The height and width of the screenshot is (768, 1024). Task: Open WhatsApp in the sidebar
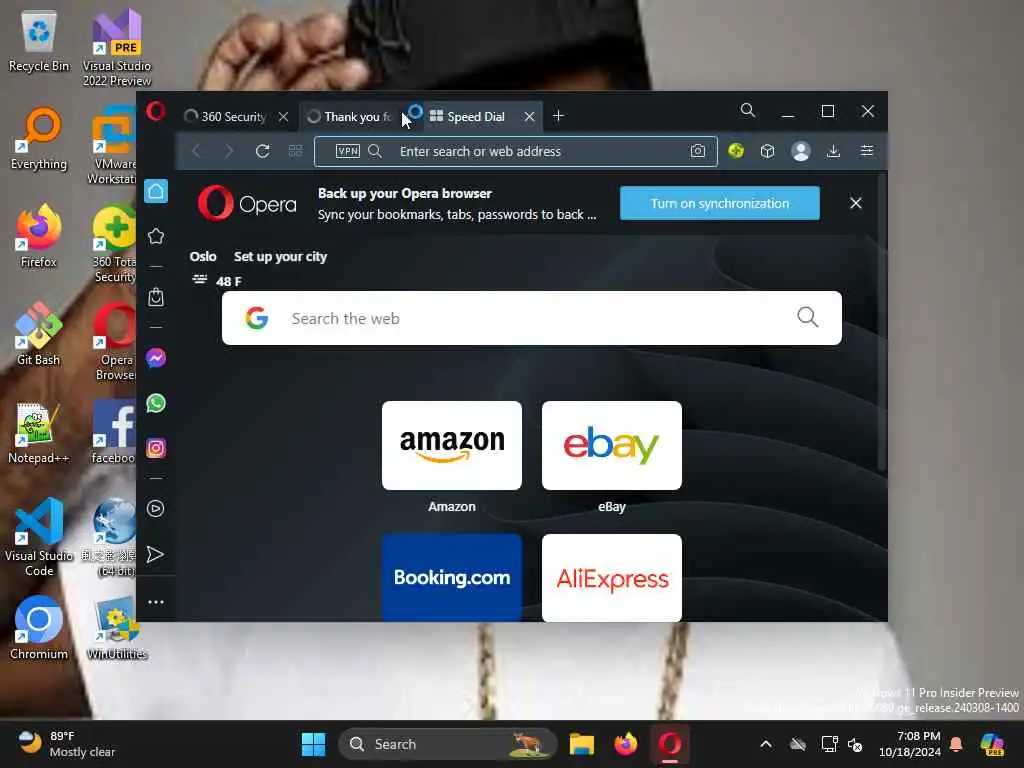pyautogui.click(x=156, y=404)
